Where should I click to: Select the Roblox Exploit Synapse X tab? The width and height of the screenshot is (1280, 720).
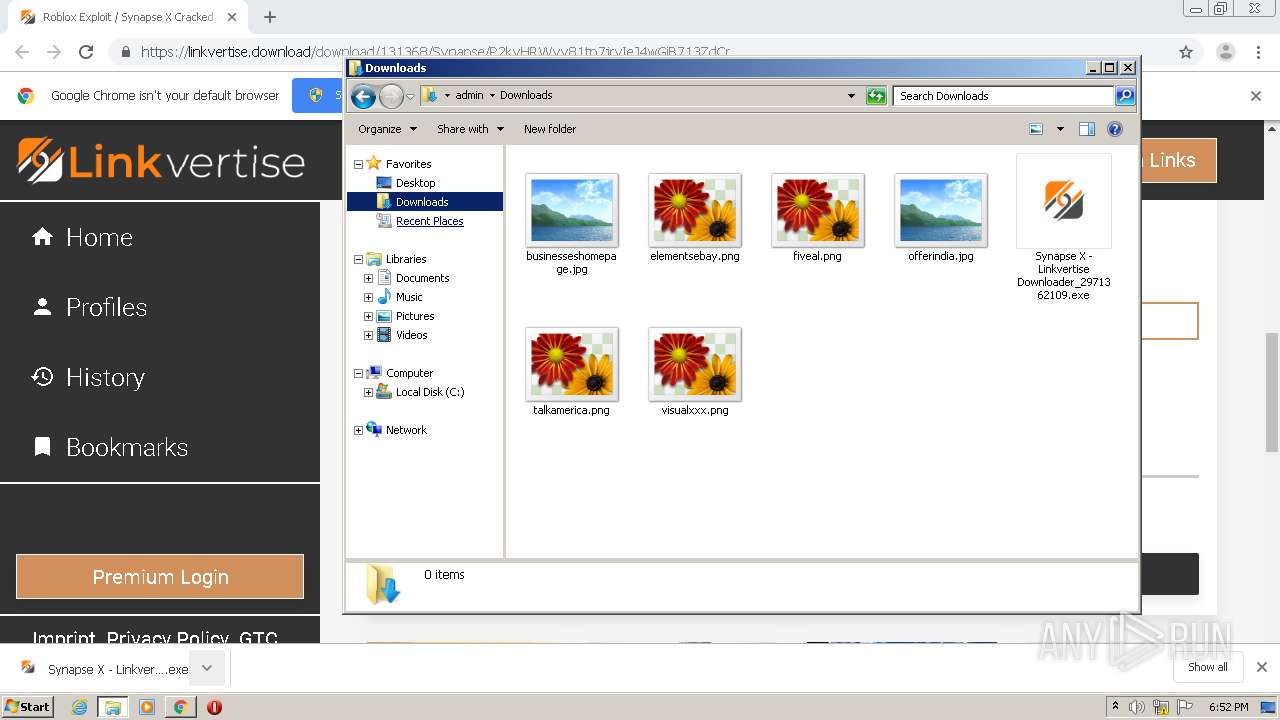click(128, 17)
